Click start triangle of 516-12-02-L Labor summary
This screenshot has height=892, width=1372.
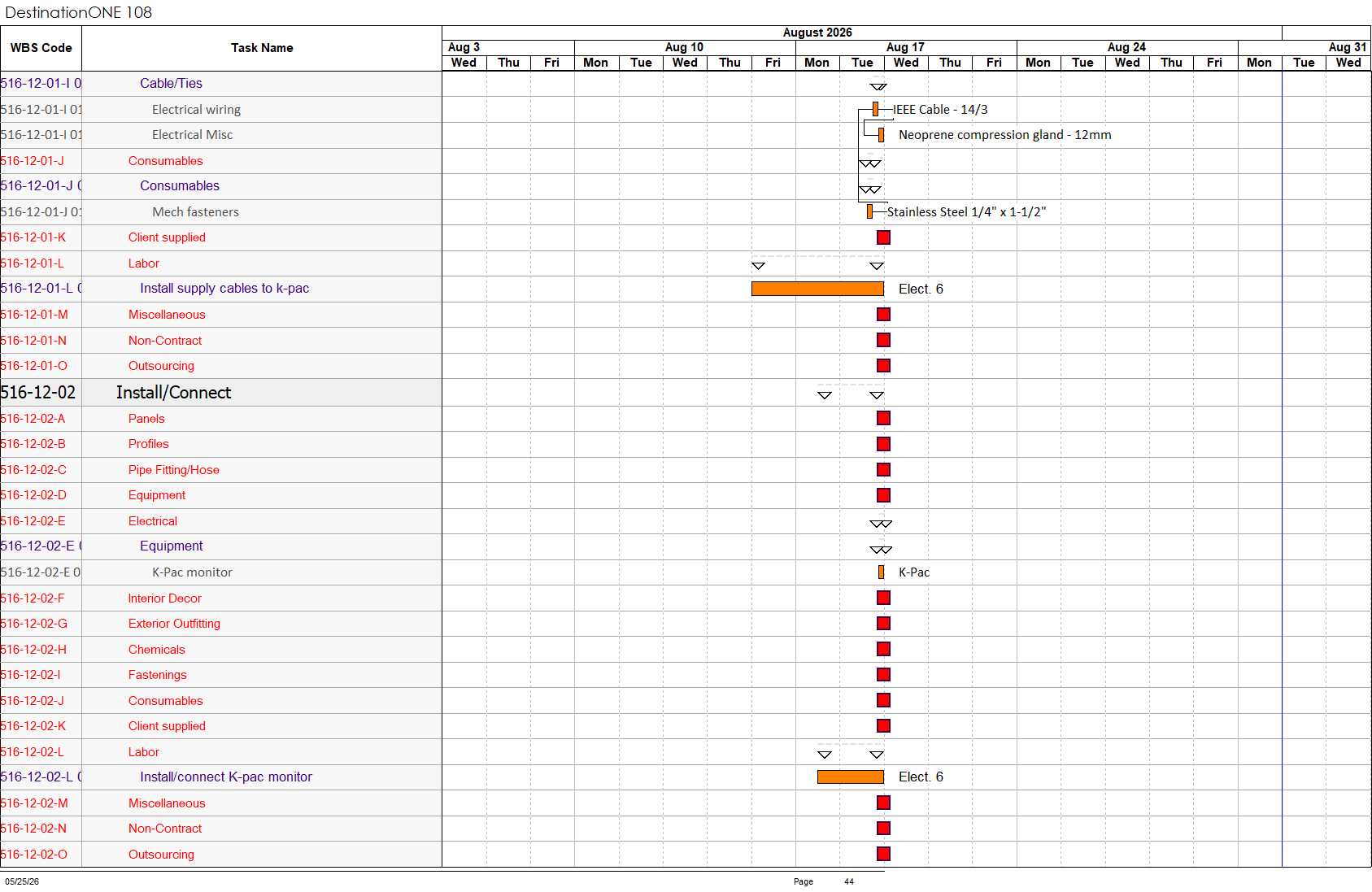pos(825,755)
